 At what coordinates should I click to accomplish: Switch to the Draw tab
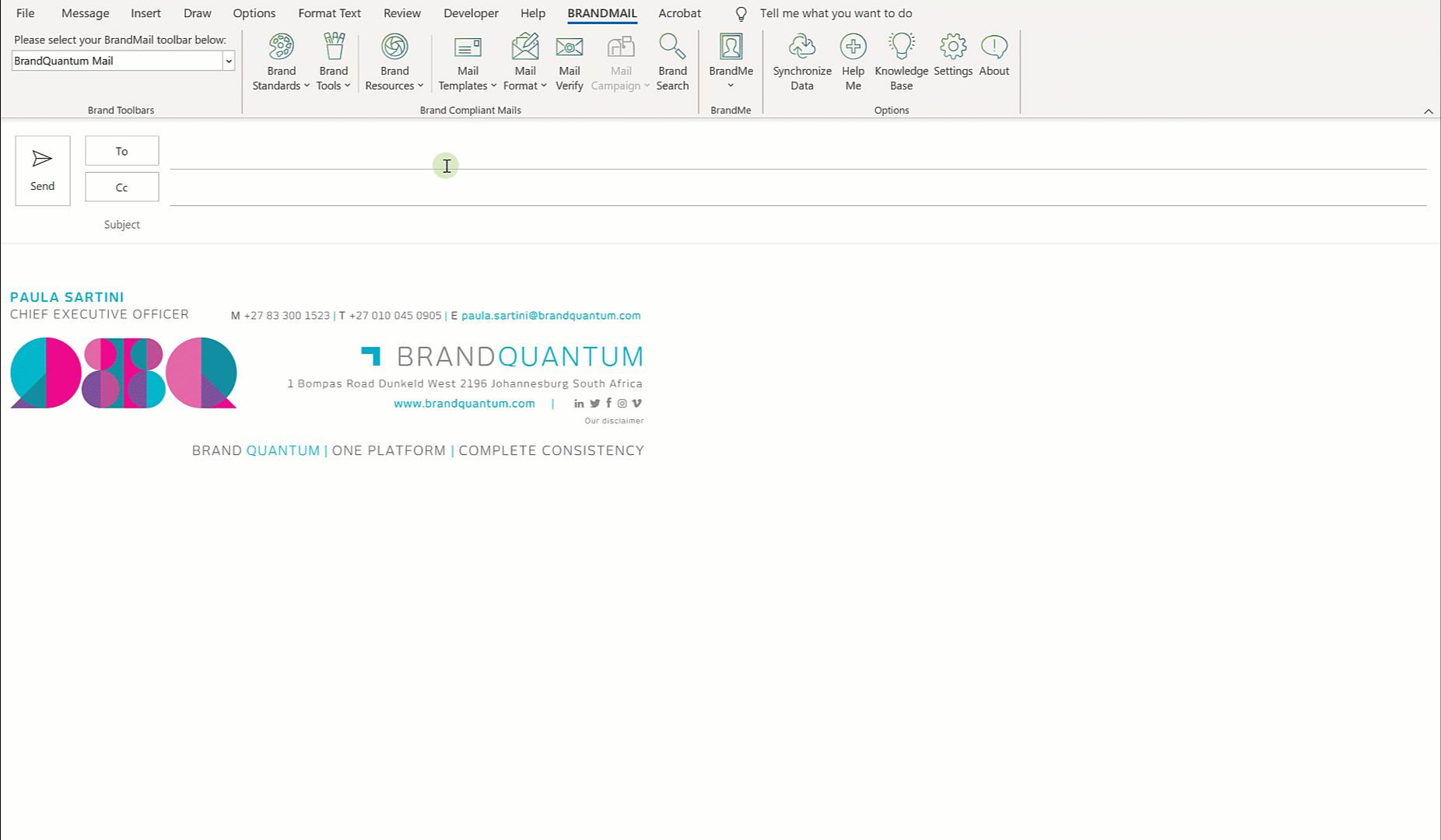tap(198, 13)
